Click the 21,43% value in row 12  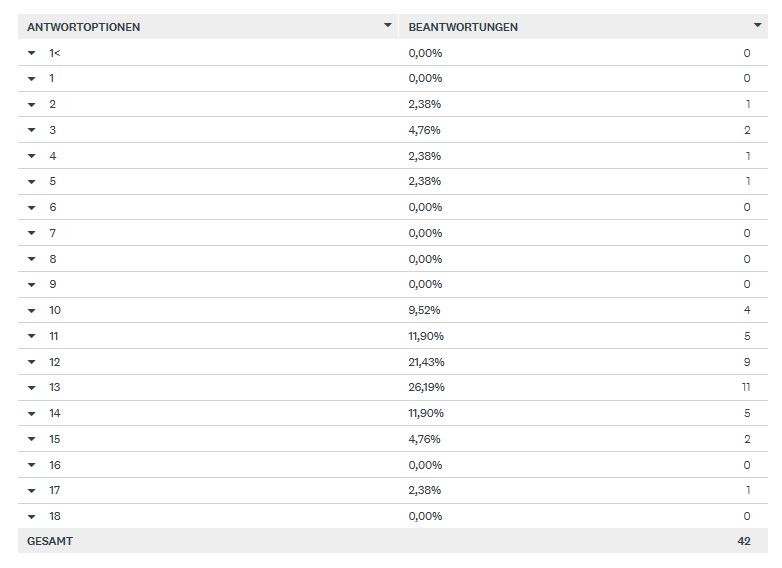pos(426,362)
